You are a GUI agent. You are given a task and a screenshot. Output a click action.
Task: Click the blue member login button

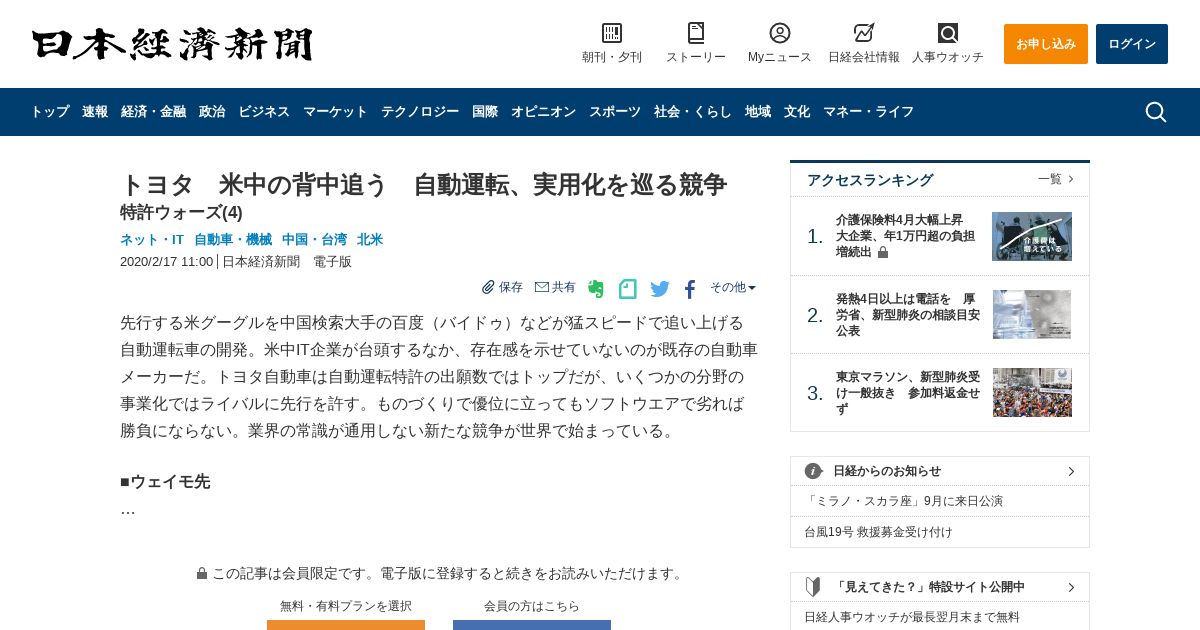(532, 624)
